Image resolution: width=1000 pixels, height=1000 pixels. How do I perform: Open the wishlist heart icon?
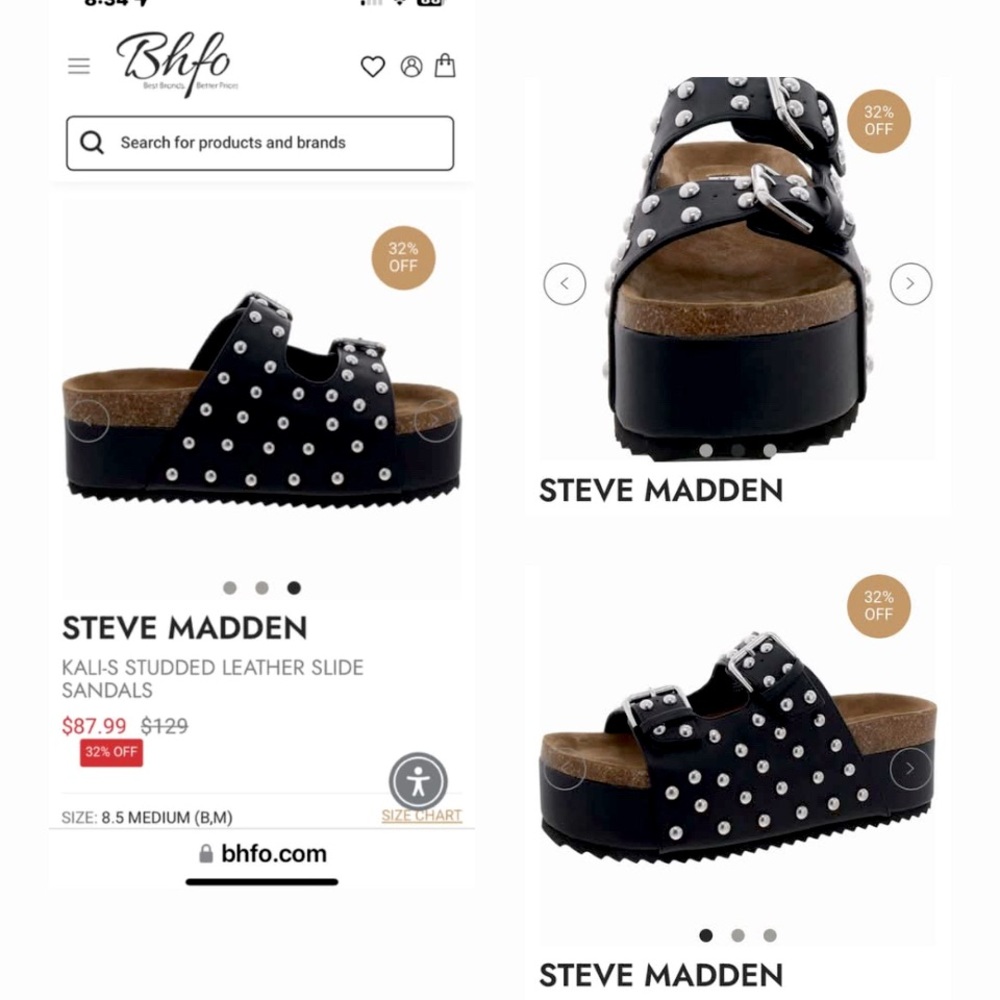pos(373,66)
